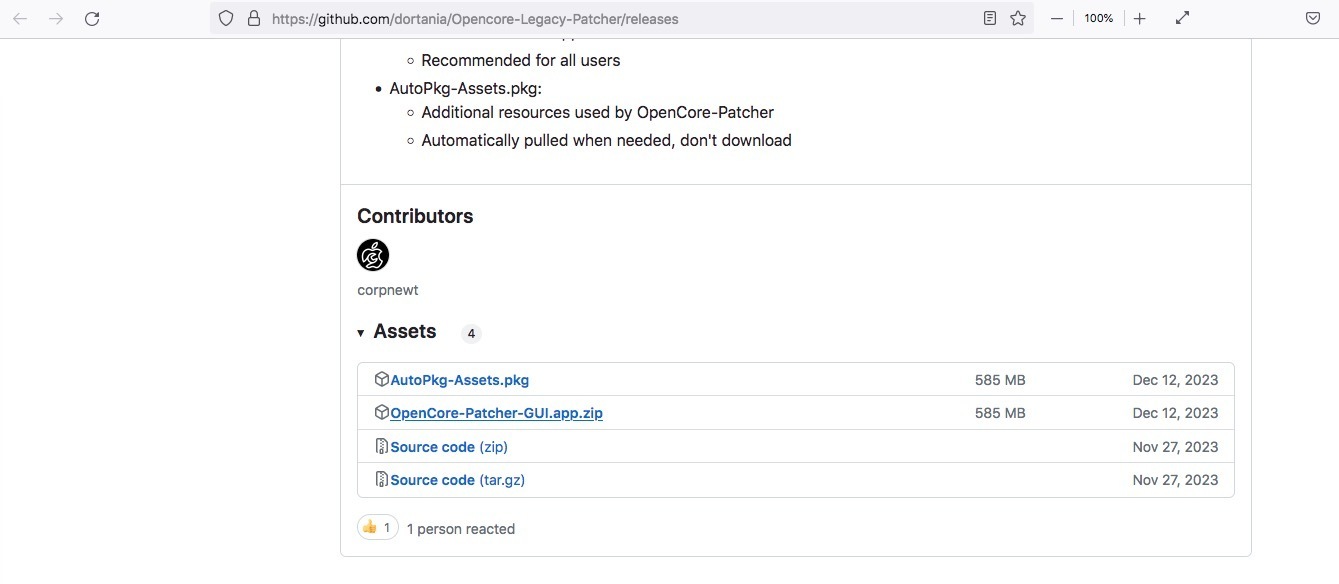This screenshot has height=584, width=1339.
Task: Click the Contributors heading
Action: tap(415, 216)
